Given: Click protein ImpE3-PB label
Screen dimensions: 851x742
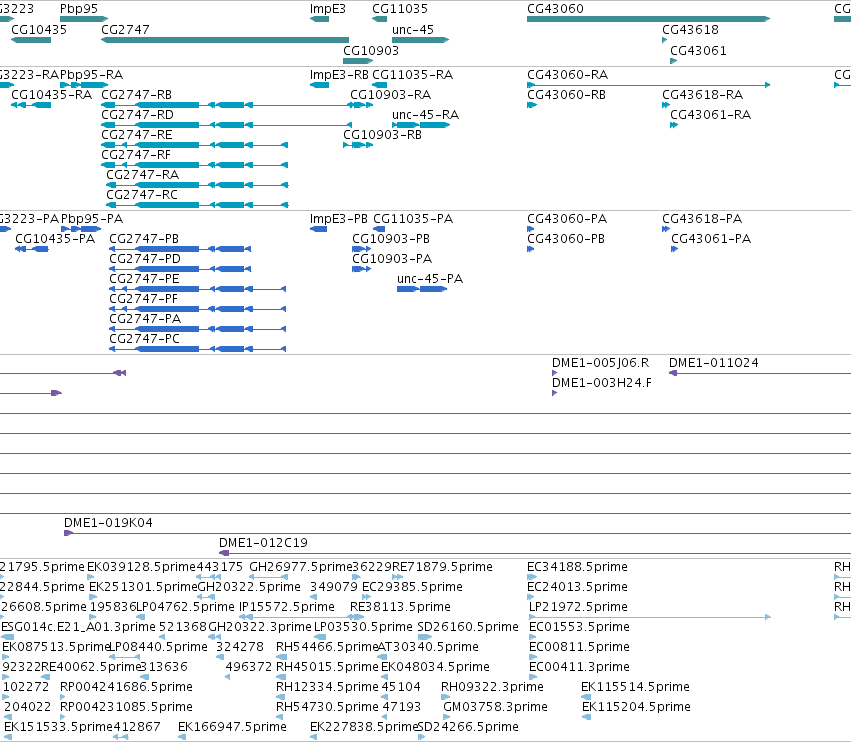Looking at the screenshot, I should coord(339,219).
